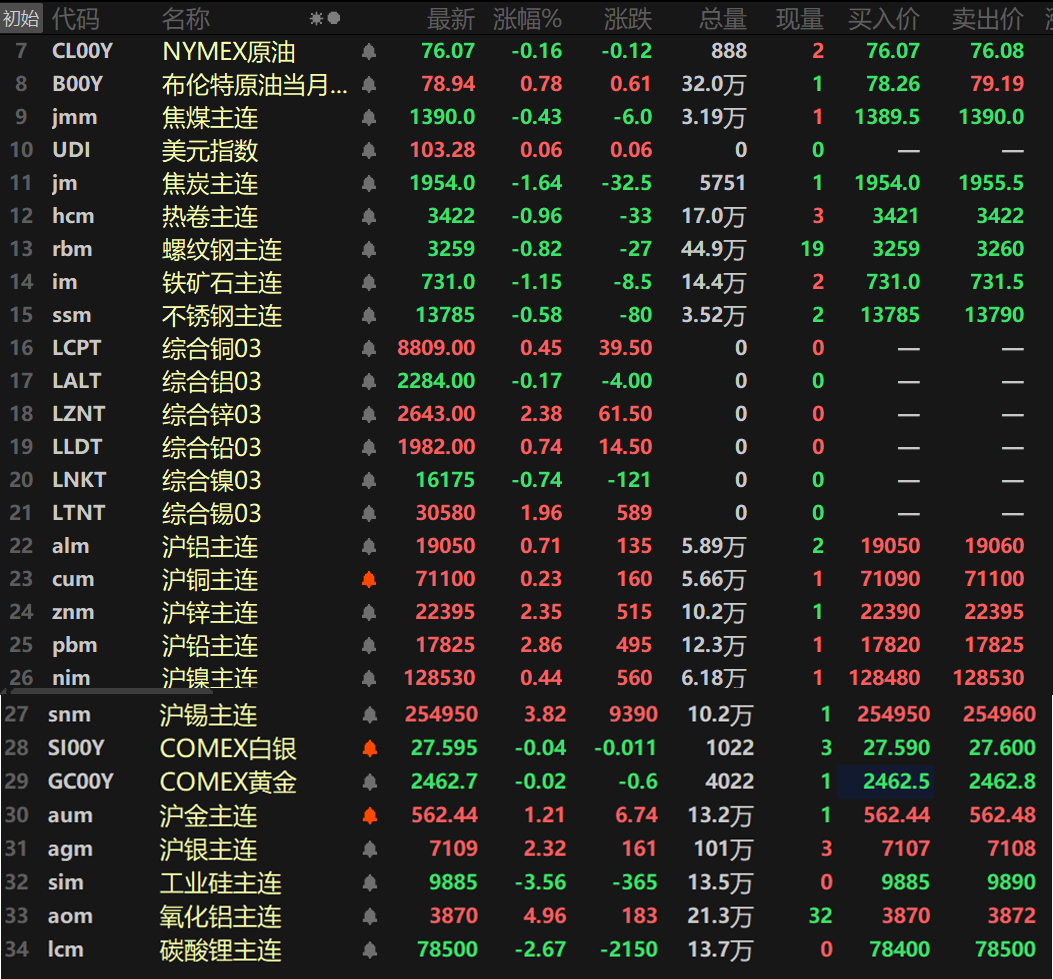Set an alert bell for 美元指数
This screenshot has height=979, width=1053.
pyautogui.click(x=369, y=151)
